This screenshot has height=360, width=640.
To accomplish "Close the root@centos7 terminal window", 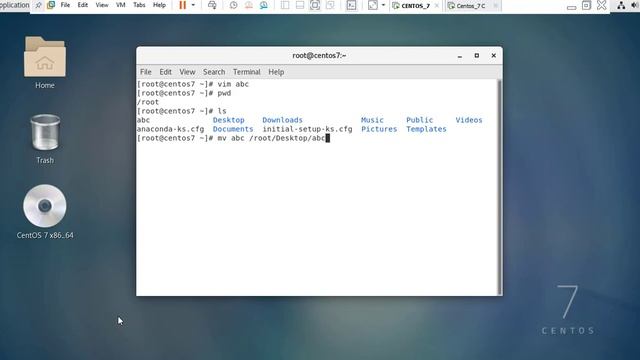I will tap(493, 56).
